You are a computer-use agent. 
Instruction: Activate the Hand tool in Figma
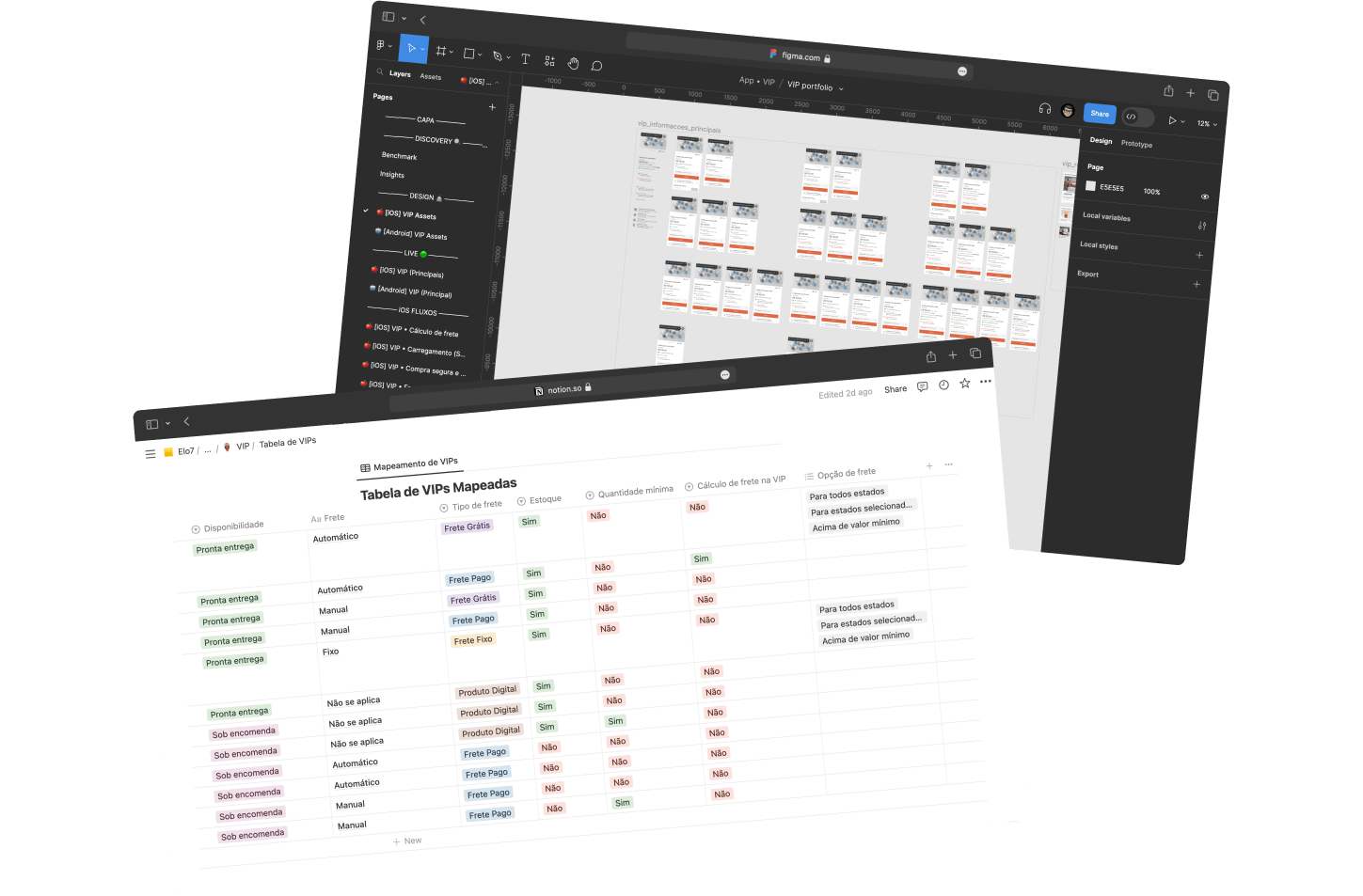(573, 63)
